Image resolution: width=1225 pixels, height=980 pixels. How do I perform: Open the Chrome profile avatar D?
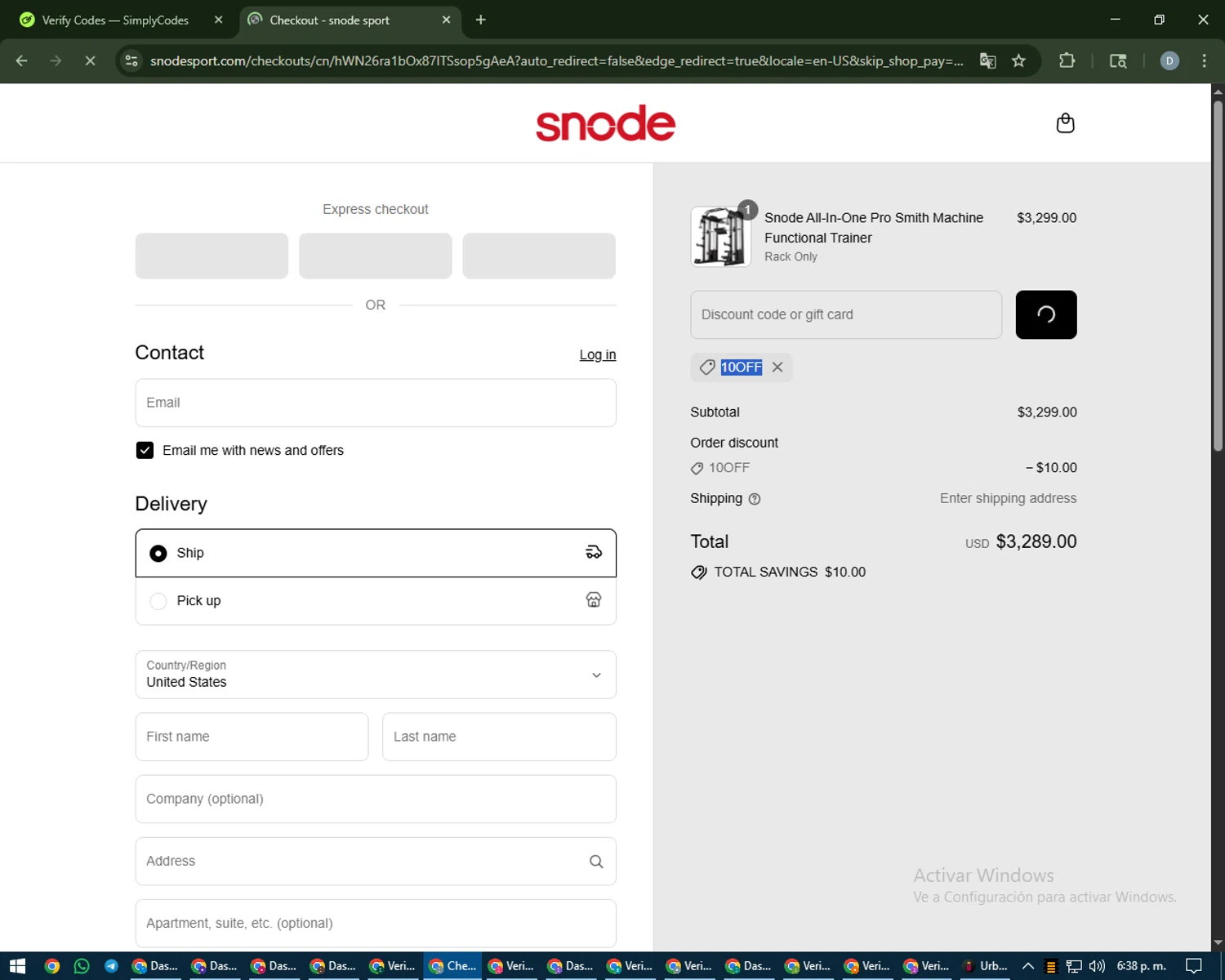click(1169, 60)
